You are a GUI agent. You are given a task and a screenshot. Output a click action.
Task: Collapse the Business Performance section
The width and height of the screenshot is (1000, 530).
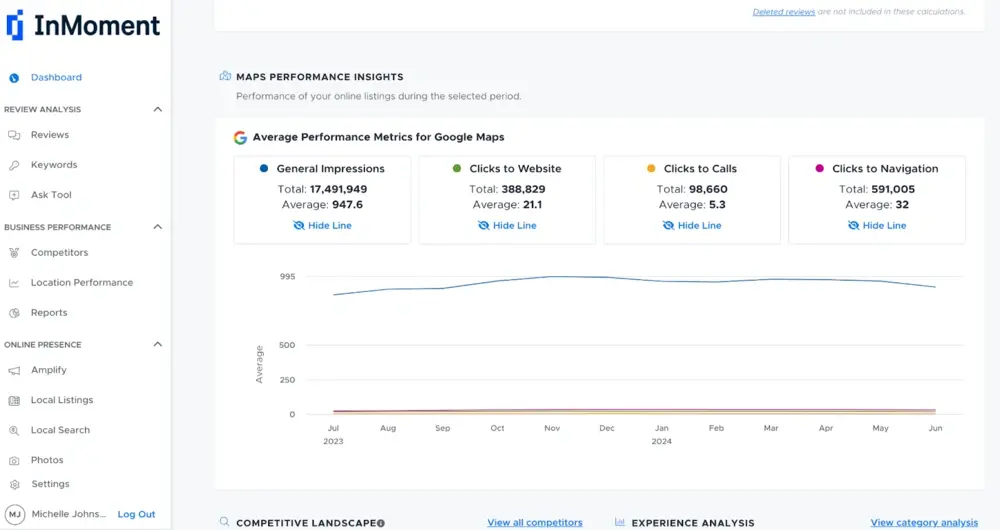pos(157,227)
